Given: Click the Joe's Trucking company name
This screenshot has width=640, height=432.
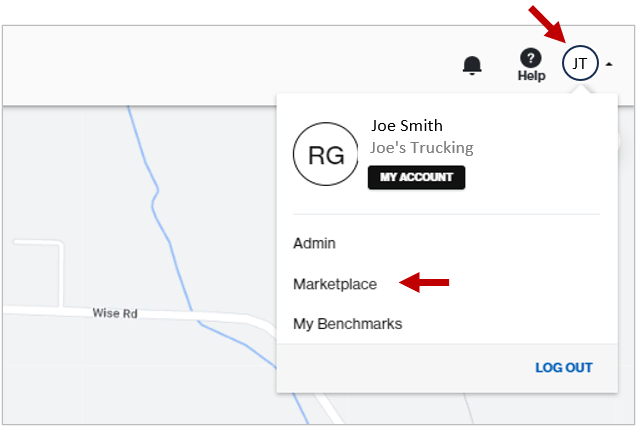Looking at the screenshot, I should click(422, 148).
